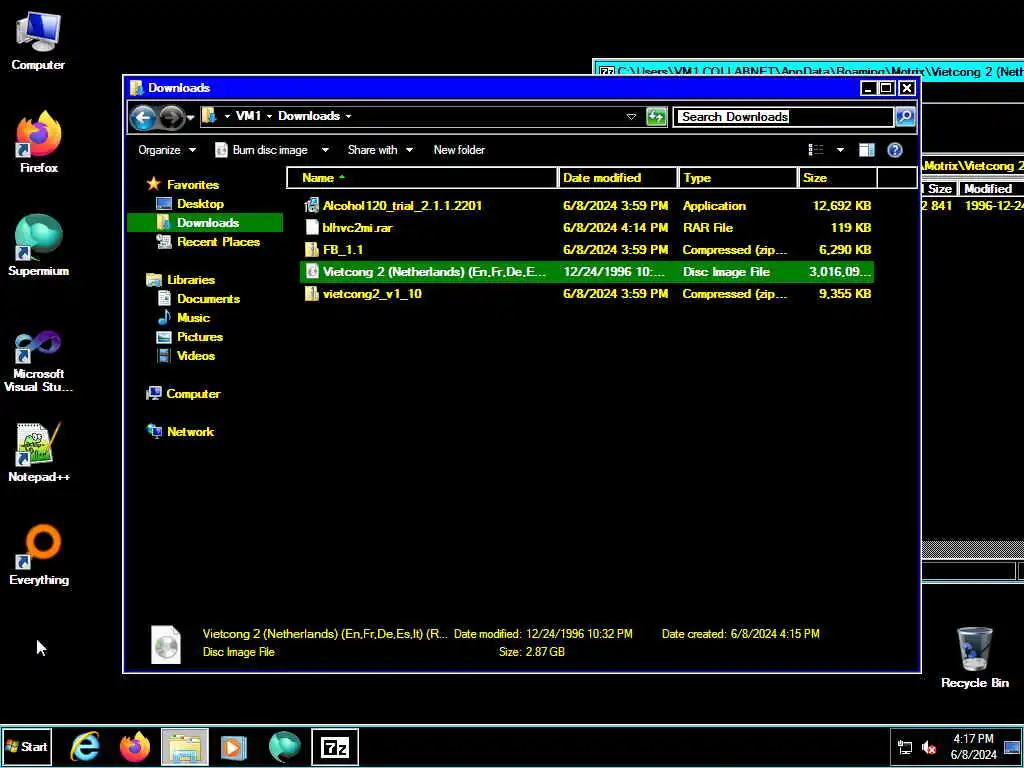
Task: Sort files by Name column
Action: (422, 178)
